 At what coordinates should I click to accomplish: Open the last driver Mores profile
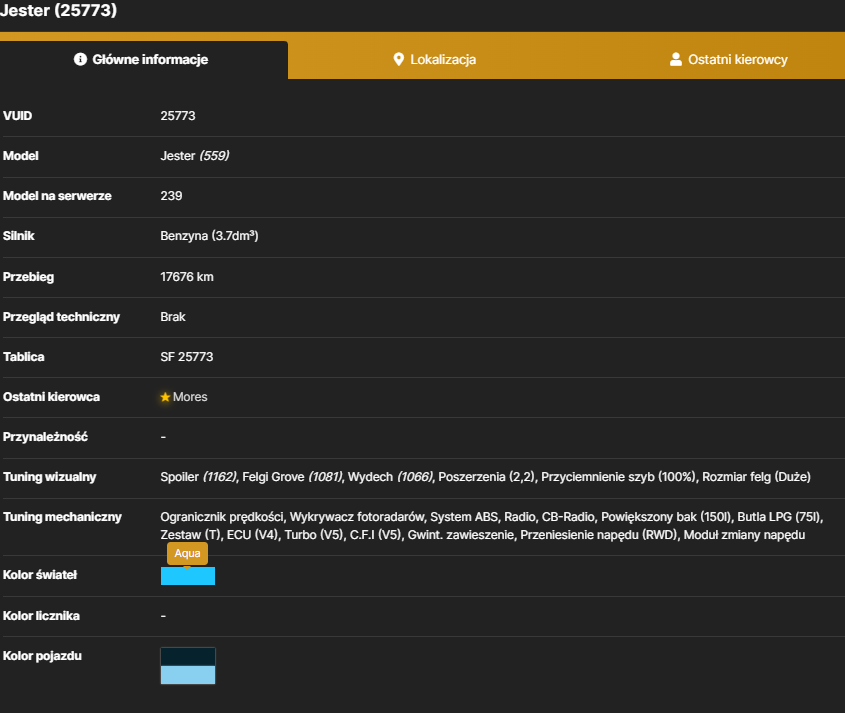tap(190, 397)
